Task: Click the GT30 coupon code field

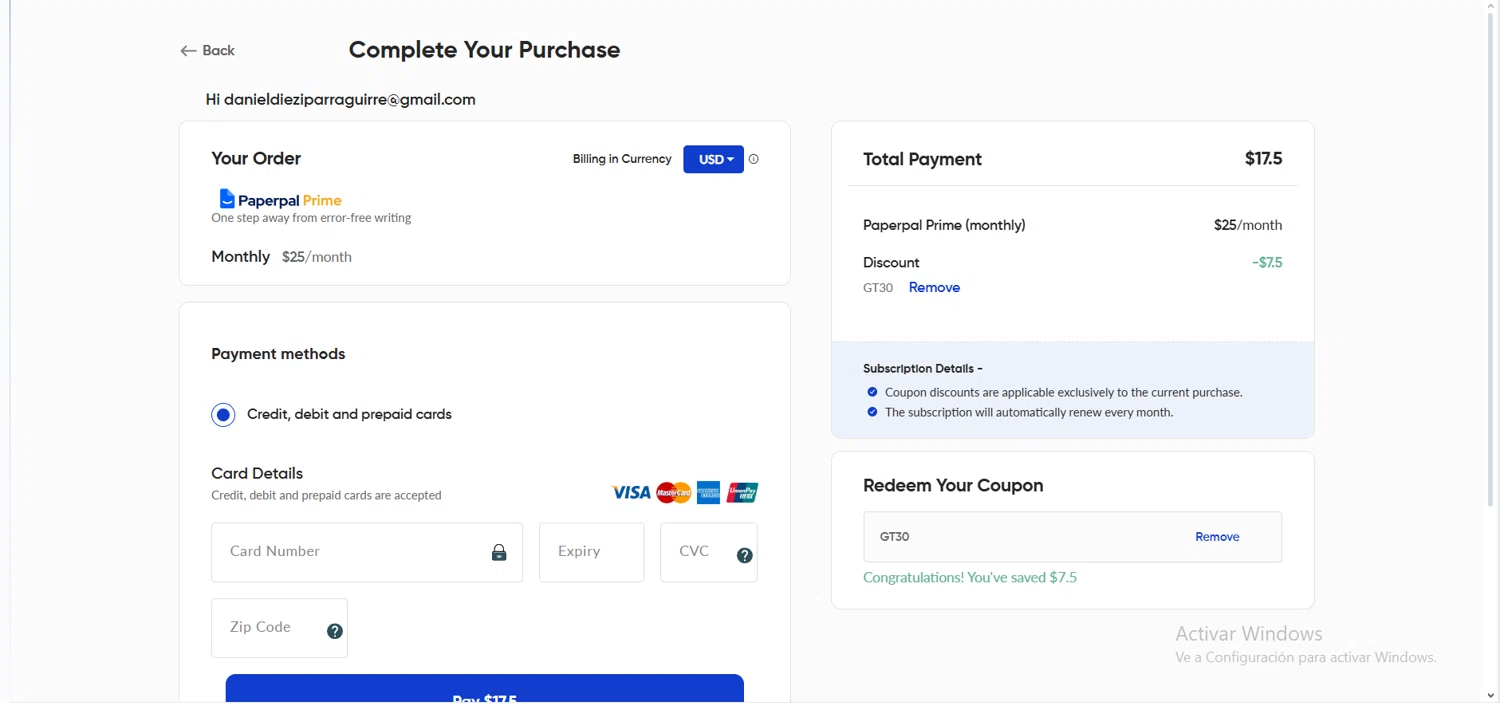Action: (x=1072, y=537)
